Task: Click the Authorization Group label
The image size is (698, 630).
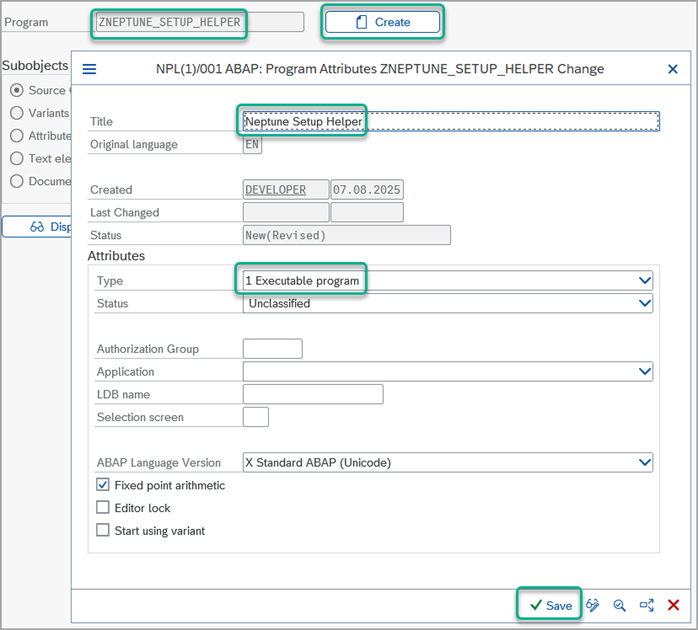Action: pyautogui.click(x=148, y=349)
